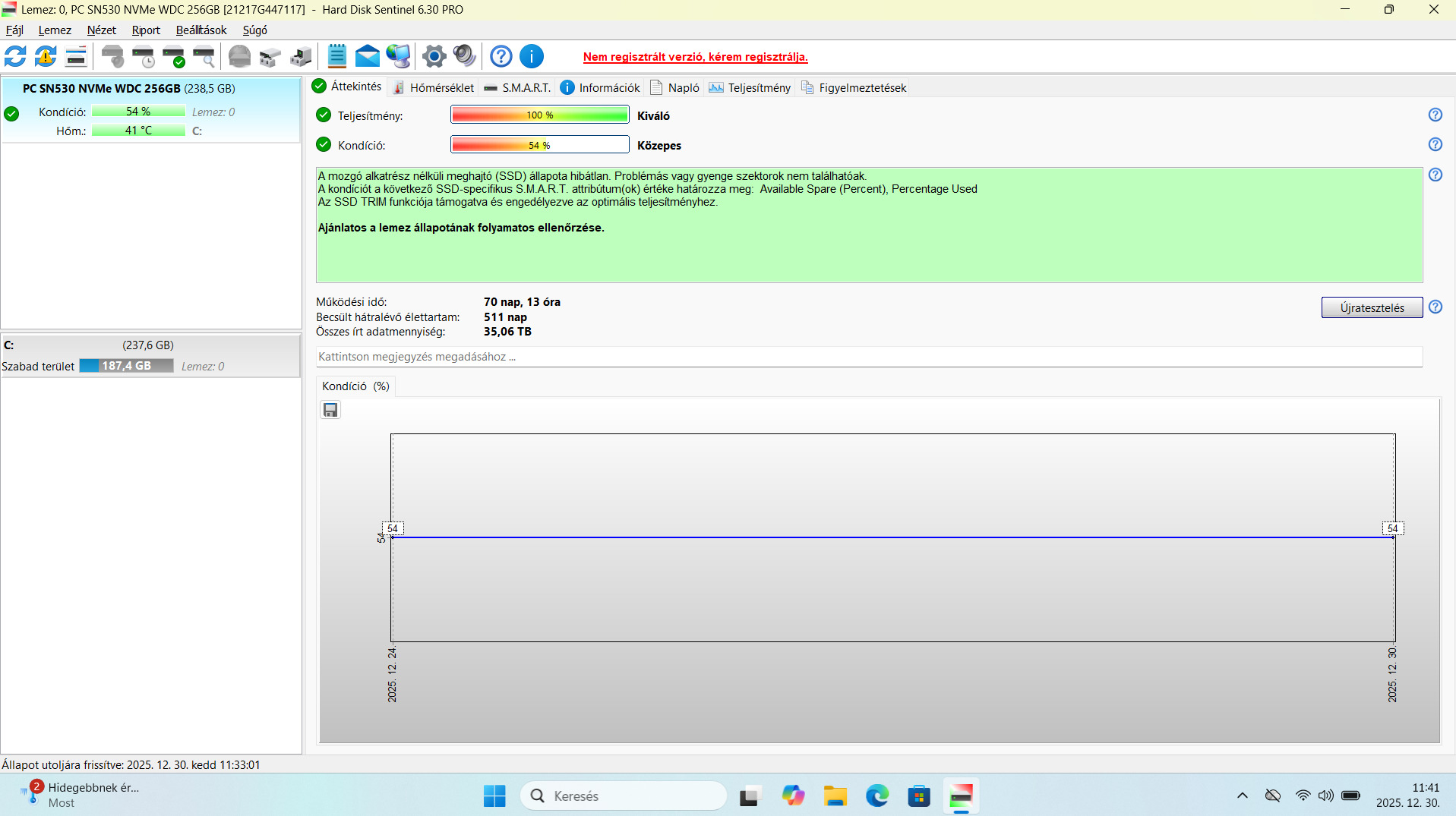Click the disk with clock toolbar icon
Screen dimensions: 1456x816
coord(144,56)
